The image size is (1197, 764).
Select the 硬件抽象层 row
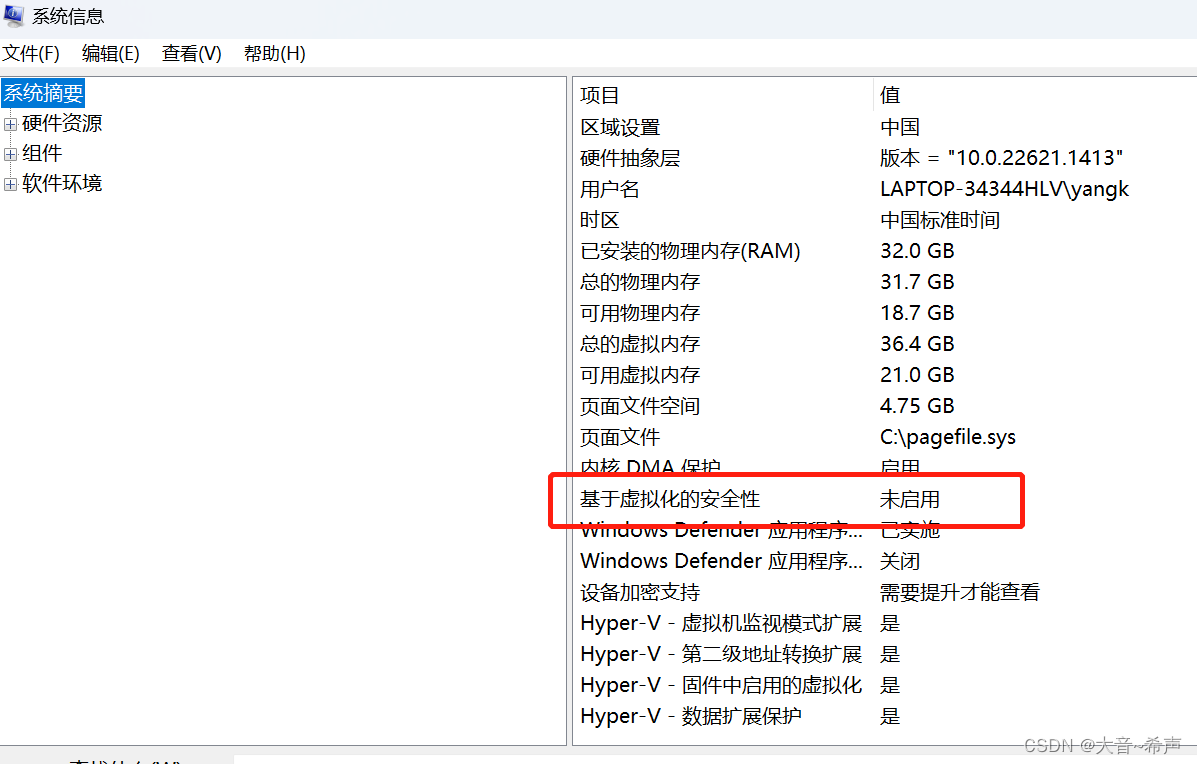886,158
